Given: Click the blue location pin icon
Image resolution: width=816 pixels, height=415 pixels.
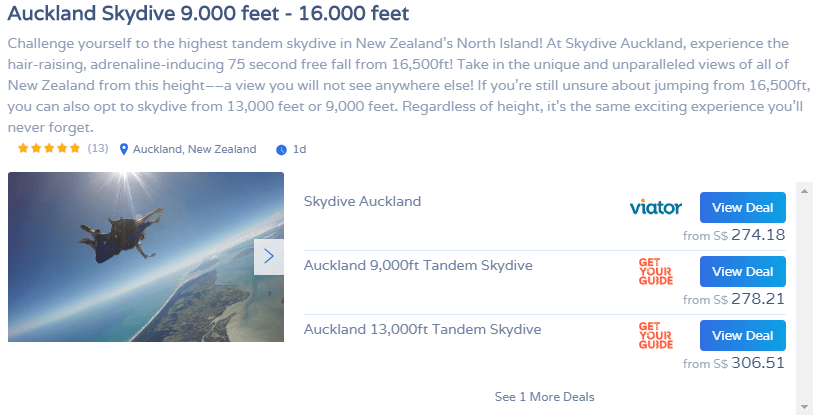Looking at the screenshot, I should click(124, 149).
